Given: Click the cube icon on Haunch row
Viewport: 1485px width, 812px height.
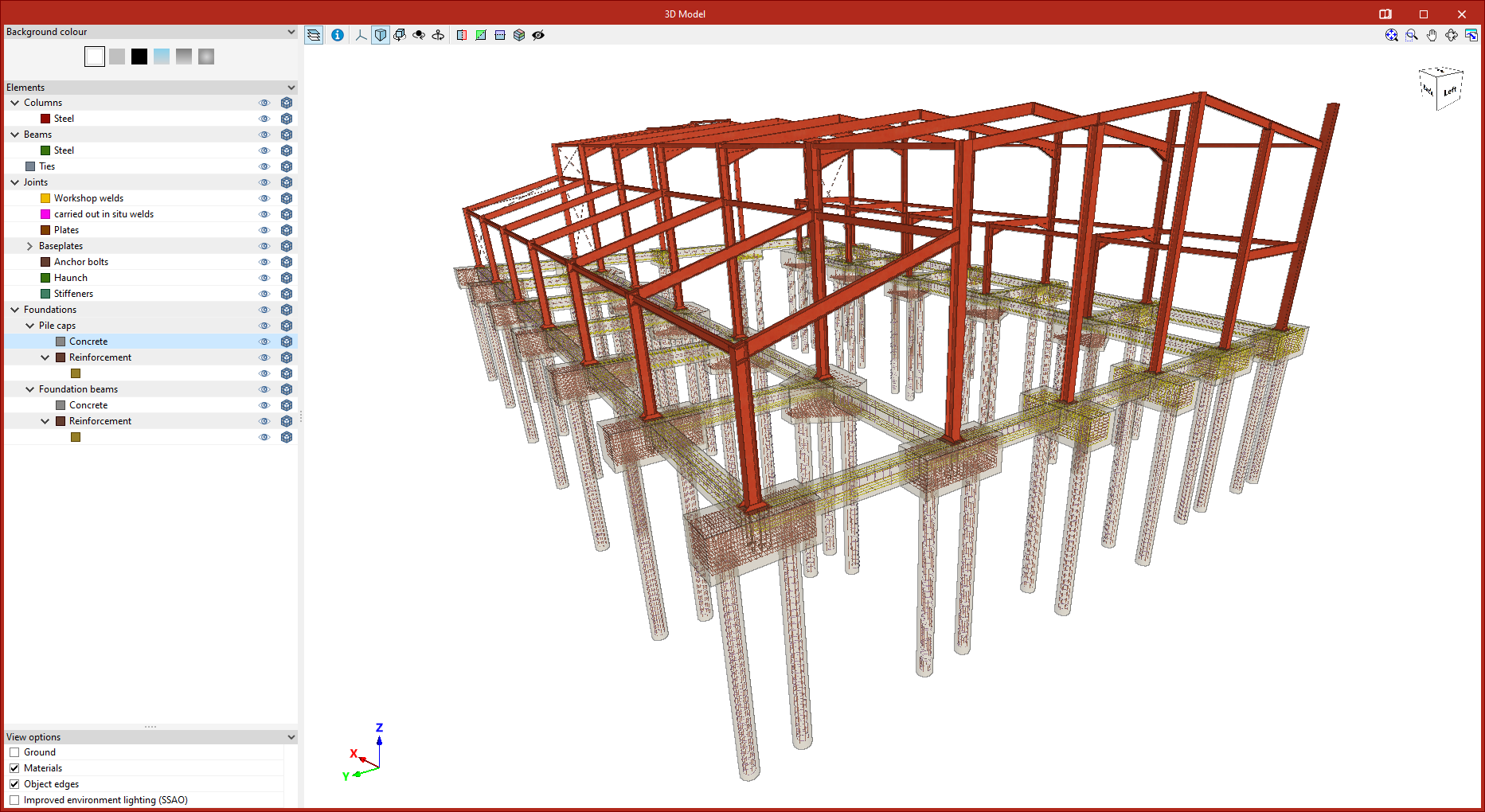Looking at the screenshot, I should 287,278.
